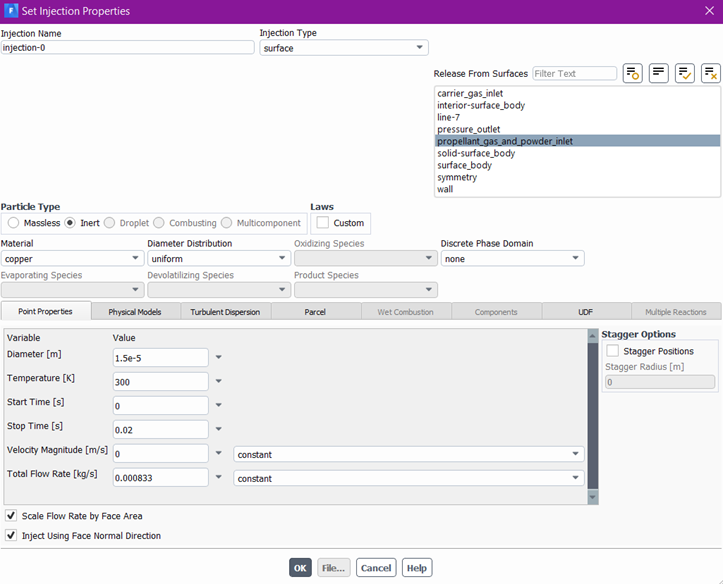Open the Injection Type dropdown
Image resolution: width=723 pixels, height=584 pixels.
pos(343,48)
